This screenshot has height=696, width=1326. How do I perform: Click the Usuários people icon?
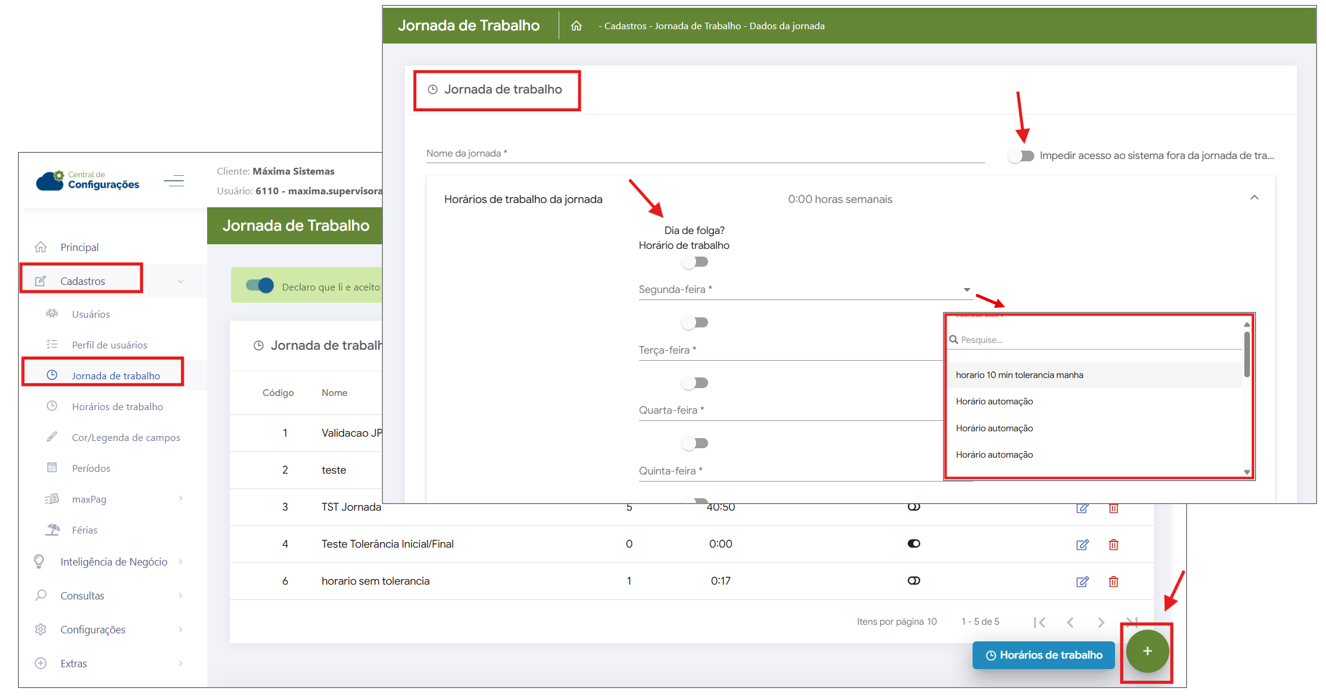52,314
